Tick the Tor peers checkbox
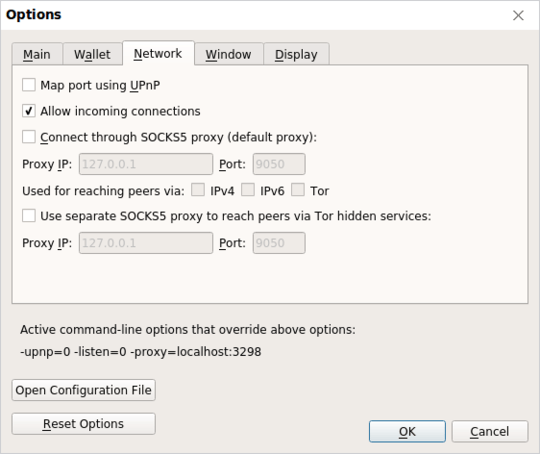Screen dimensions: 540x454 pyautogui.click(x=298, y=190)
